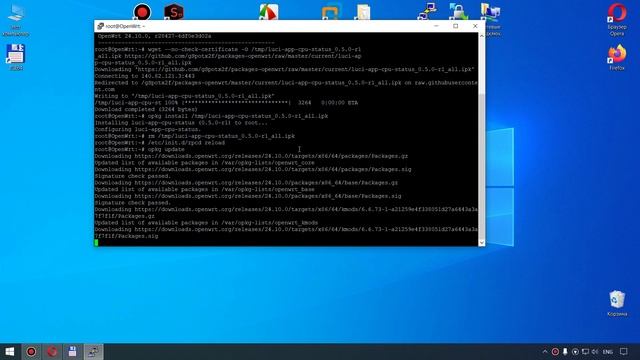Switch to the PuTTY taskbar button
The width and height of the screenshot is (640, 360).
(93, 351)
